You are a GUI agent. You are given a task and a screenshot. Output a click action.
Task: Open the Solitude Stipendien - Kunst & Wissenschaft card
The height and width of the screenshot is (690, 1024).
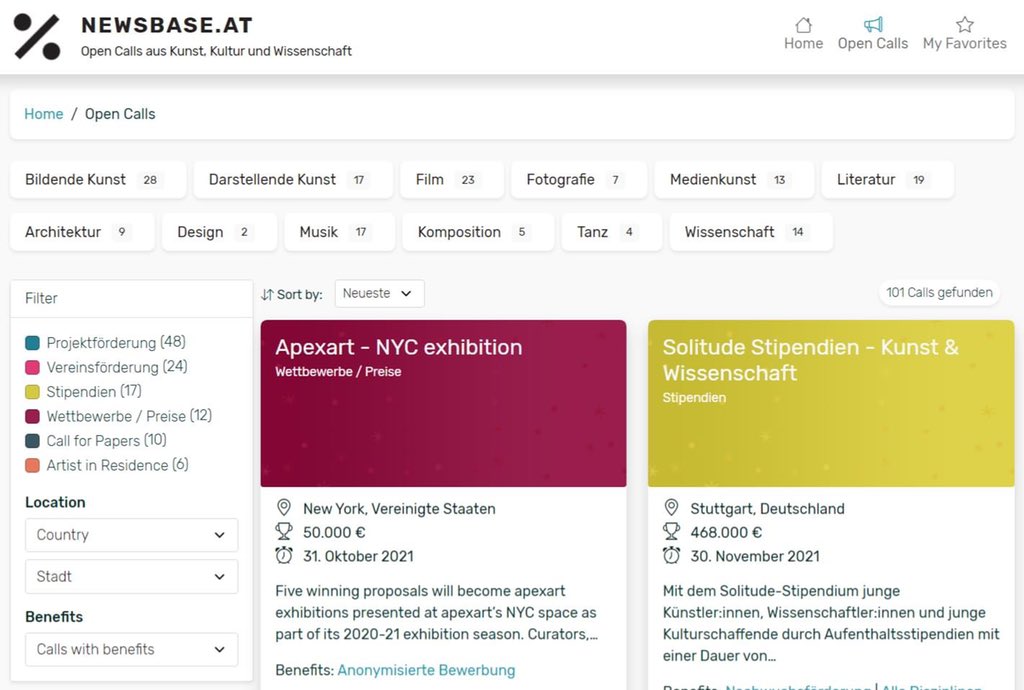tap(810, 360)
